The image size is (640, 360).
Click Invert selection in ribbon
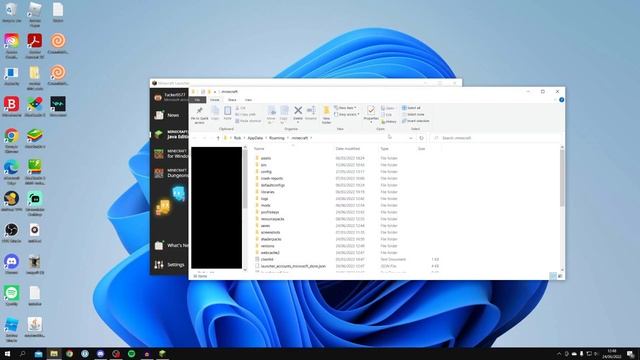pyautogui.click(x=416, y=121)
